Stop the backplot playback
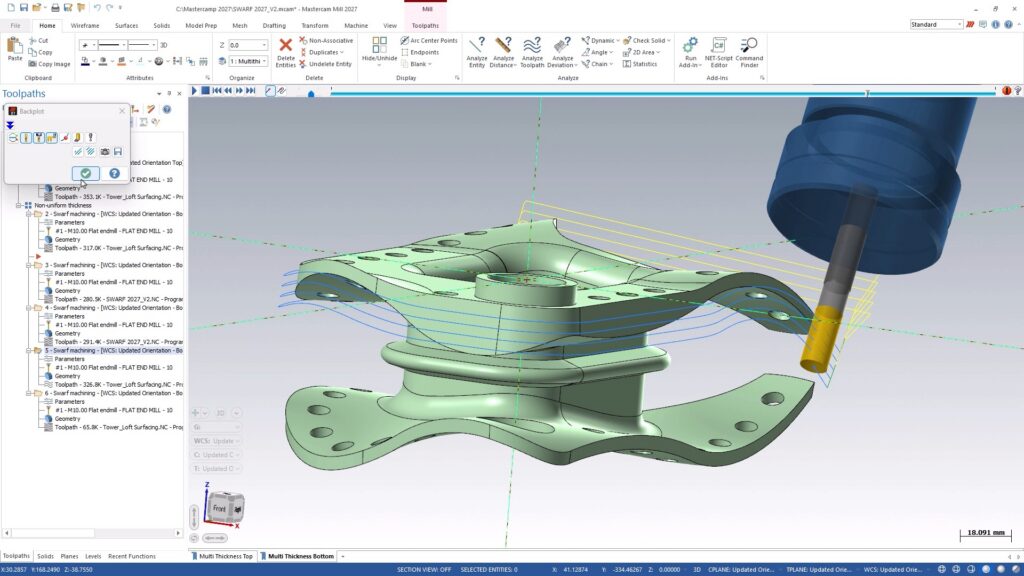The width and height of the screenshot is (1024, 576). tap(205, 91)
